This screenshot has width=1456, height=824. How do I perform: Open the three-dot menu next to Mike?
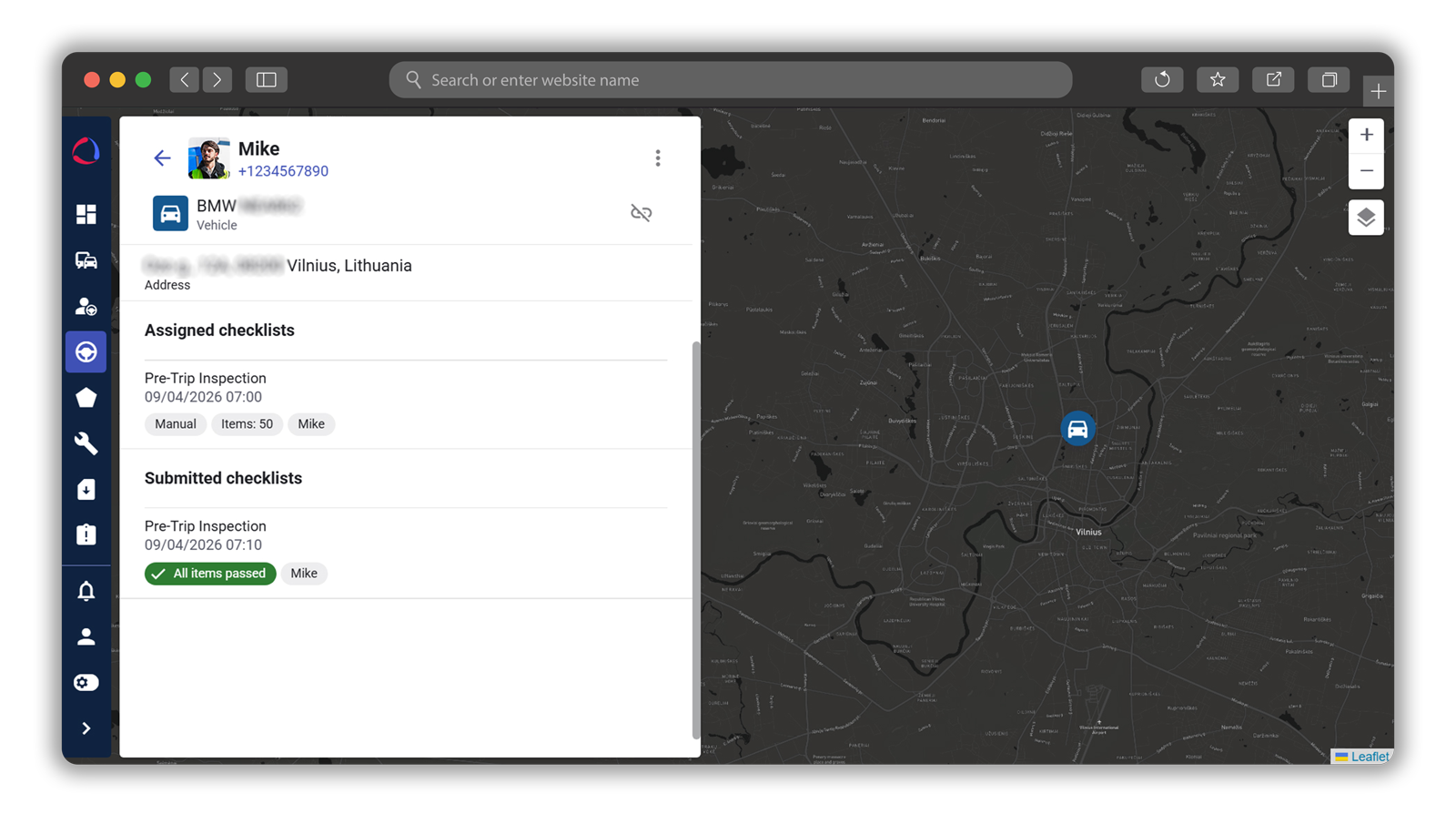coord(658,158)
